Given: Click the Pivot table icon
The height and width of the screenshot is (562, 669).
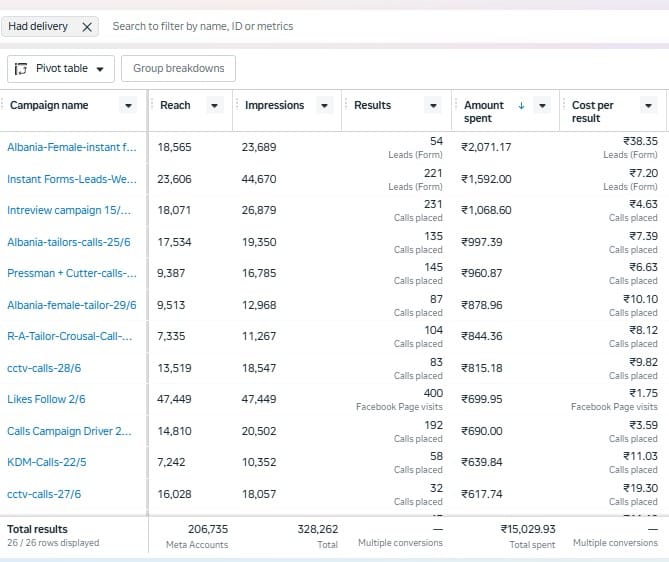Looking at the screenshot, I should coord(20,69).
